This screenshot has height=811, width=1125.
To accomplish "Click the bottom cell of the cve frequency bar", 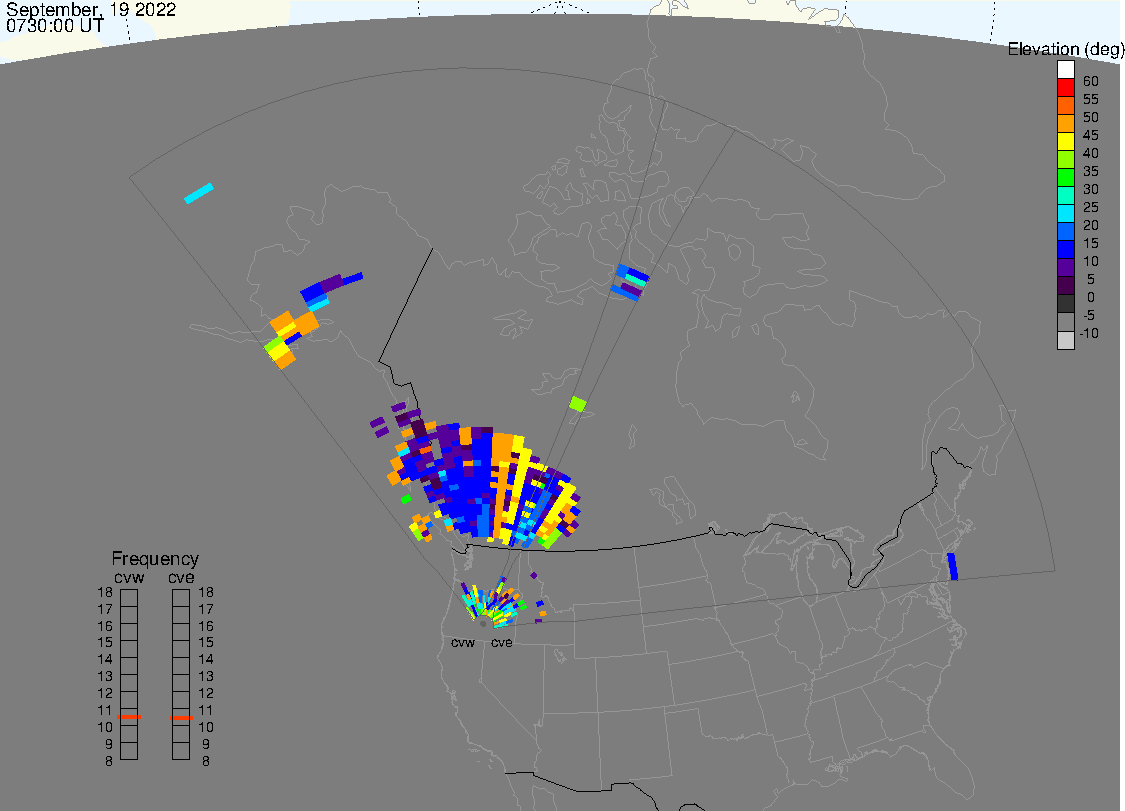I will coord(181,751).
